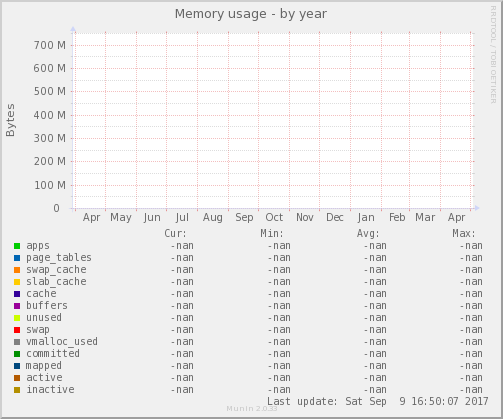Image resolution: width=503 pixels, height=419 pixels.
Task: Click the lime unused legend swatch
Action: (17, 318)
